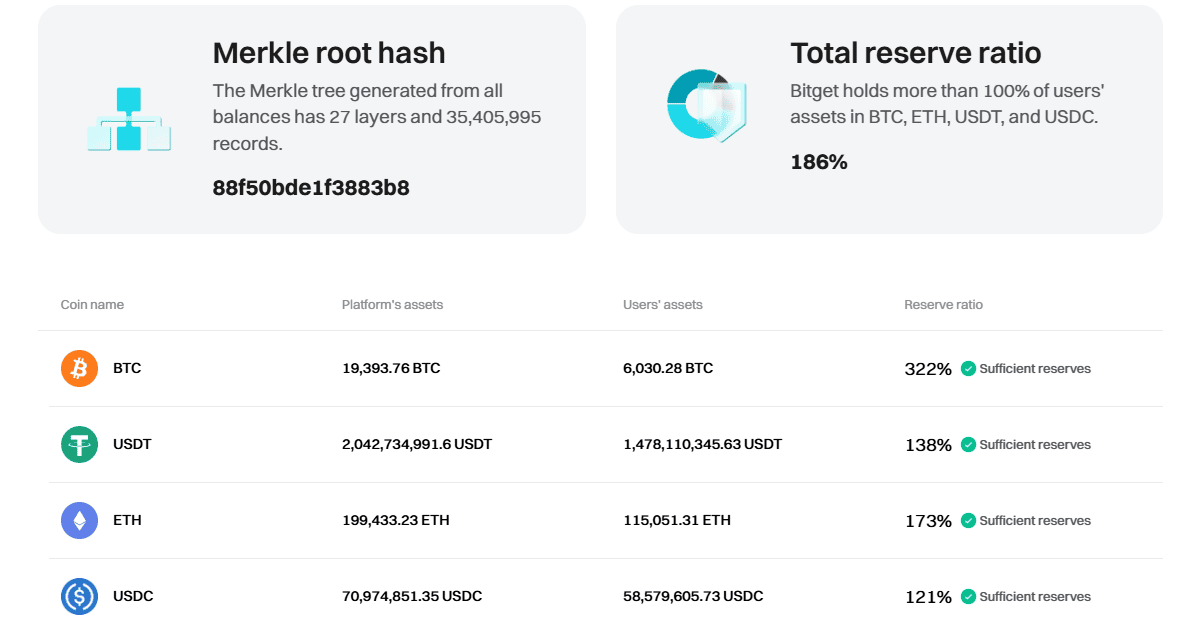The height and width of the screenshot is (624, 1189).
Task: Click green checkmark beside USDT sufficient reserves
Action: [968, 445]
